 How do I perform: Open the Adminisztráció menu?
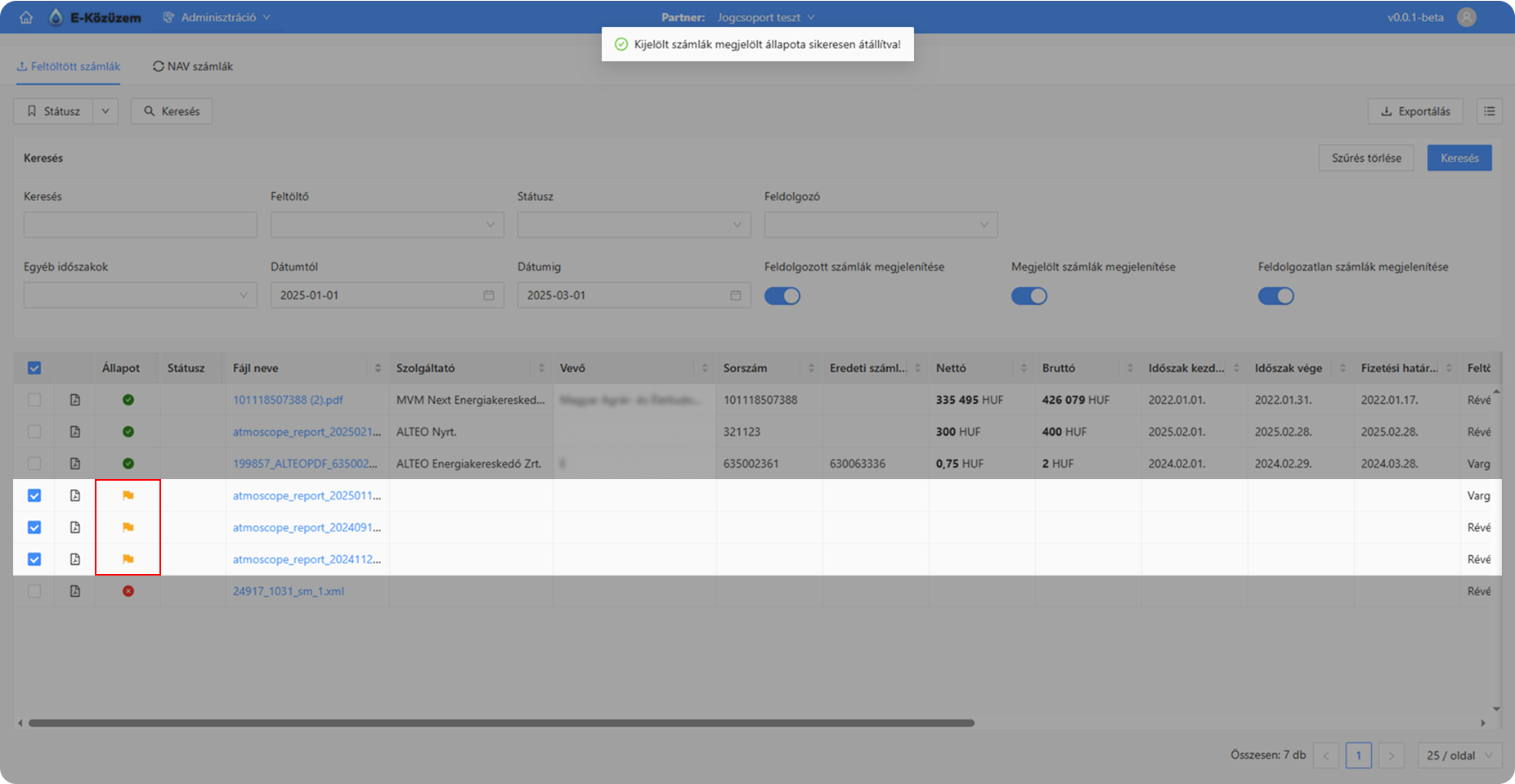[x=217, y=17]
